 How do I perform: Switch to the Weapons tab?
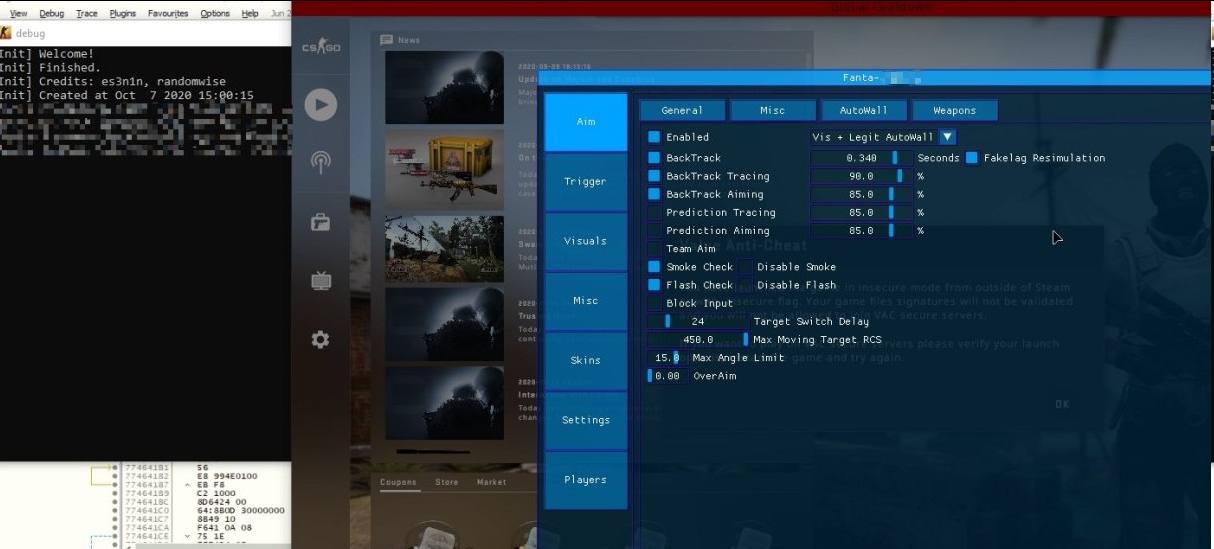tap(954, 110)
